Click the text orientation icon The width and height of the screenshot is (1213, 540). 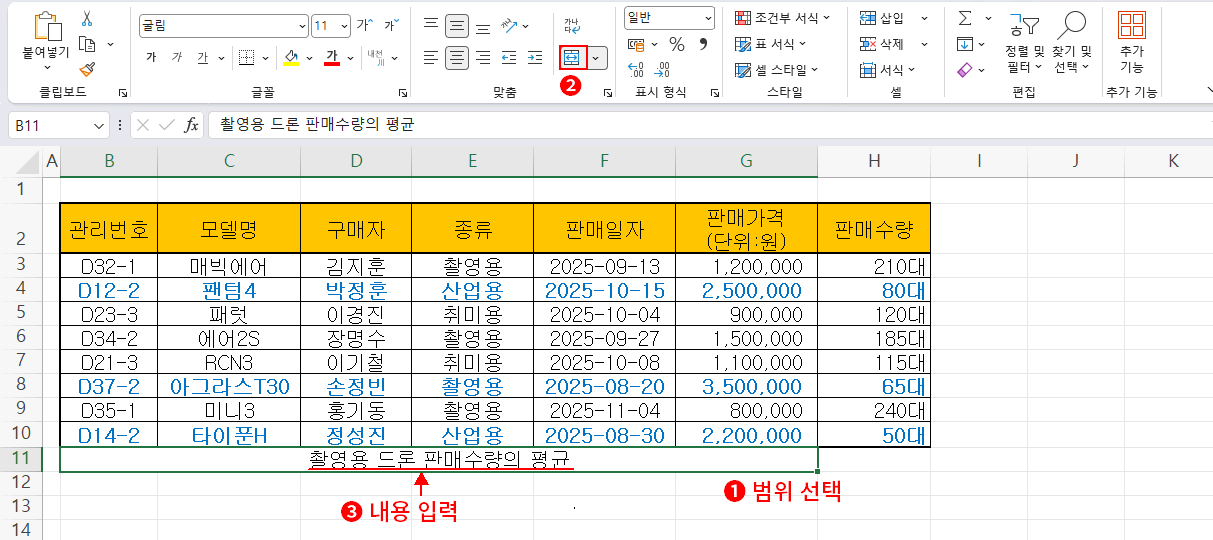point(510,25)
